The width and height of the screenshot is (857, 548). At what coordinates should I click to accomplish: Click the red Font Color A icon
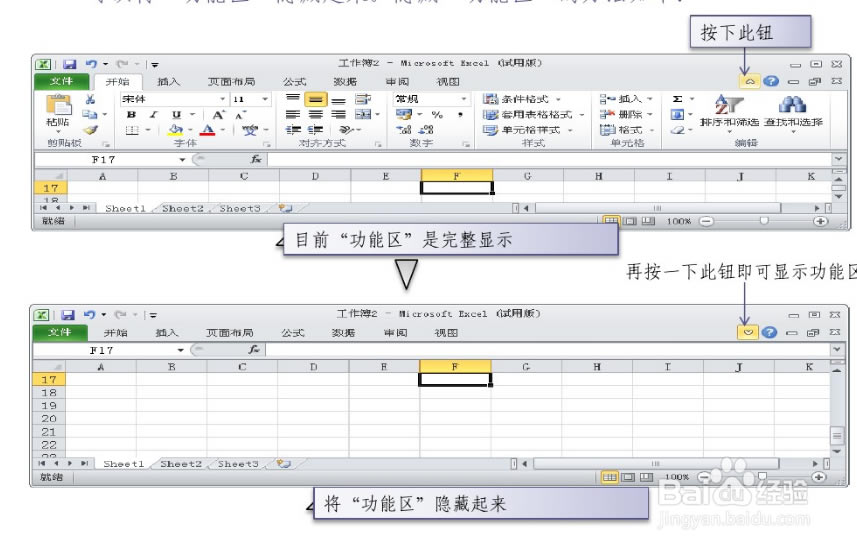point(207,129)
